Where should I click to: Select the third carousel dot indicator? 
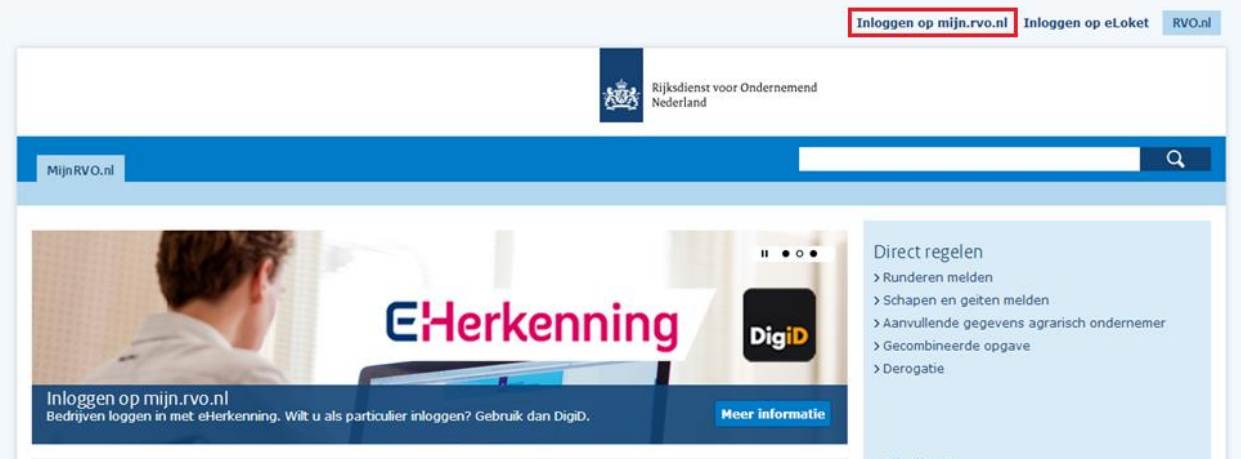814,254
